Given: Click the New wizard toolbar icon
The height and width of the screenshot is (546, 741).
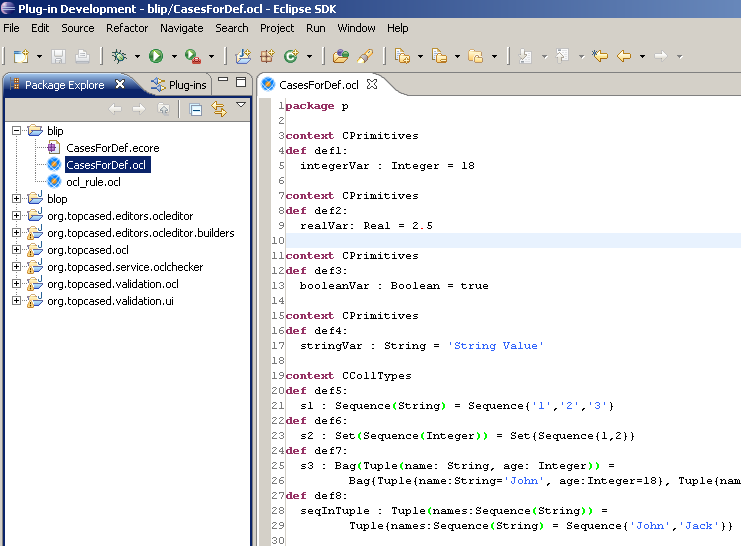Looking at the screenshot, I should 21,56.
